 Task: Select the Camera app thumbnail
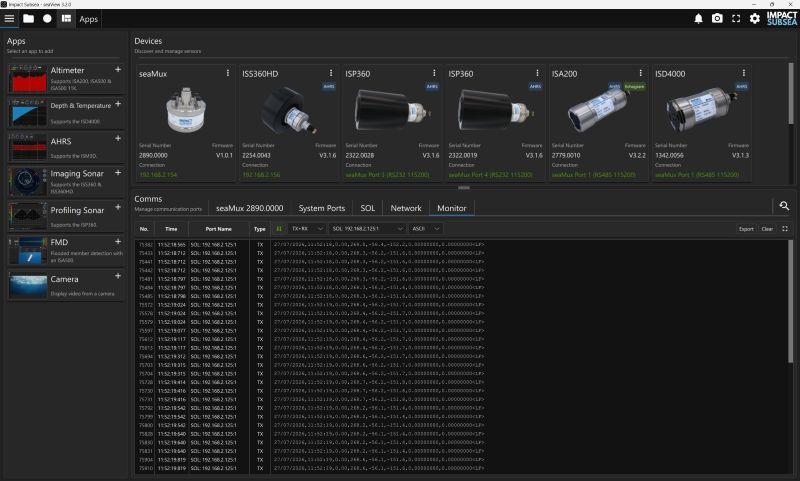(28, 286)
